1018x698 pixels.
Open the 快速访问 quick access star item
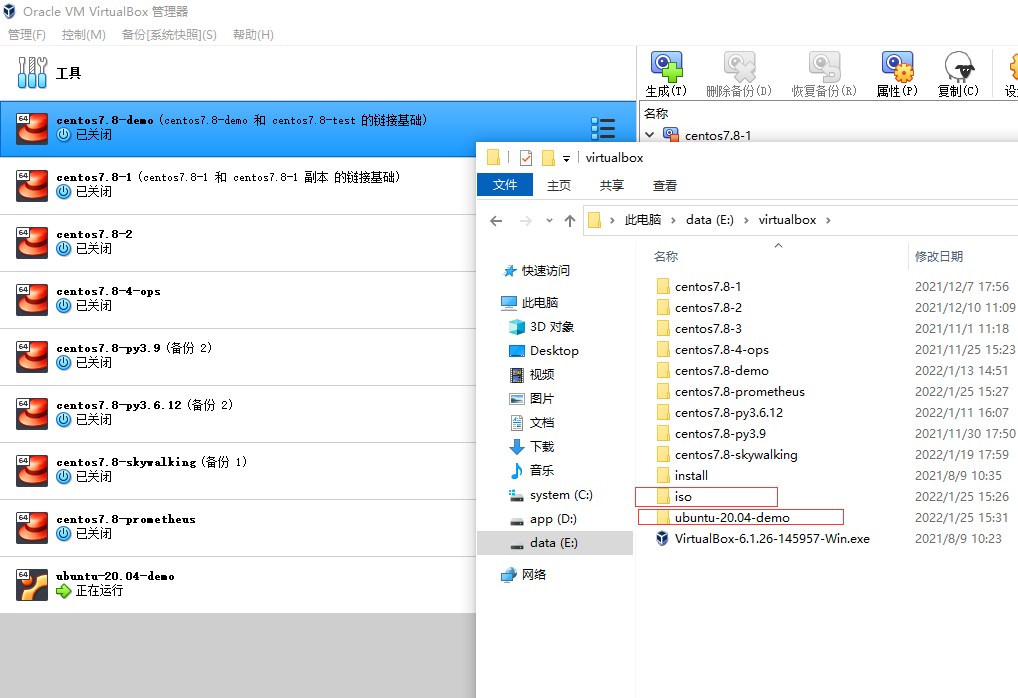coord(545,271)
